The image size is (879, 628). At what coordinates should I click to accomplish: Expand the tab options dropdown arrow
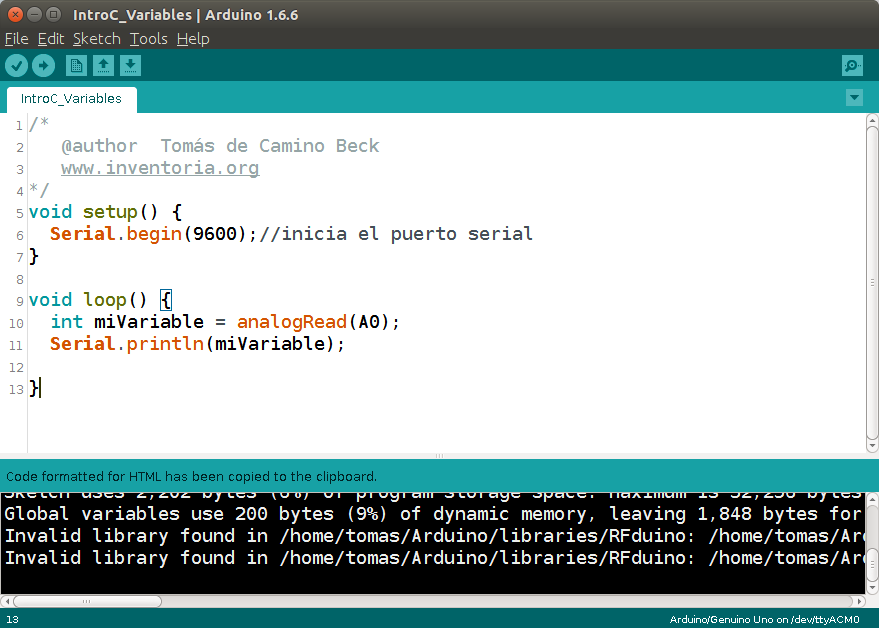pos(854,98)
